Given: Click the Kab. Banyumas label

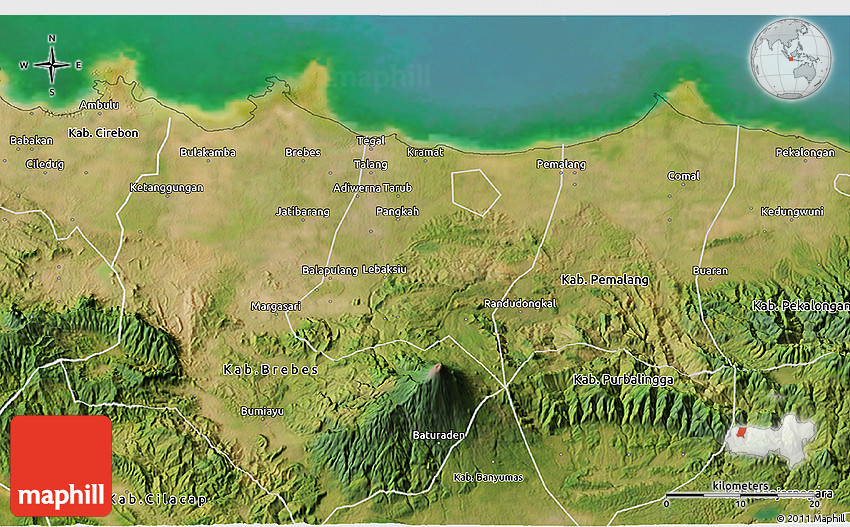Looking at the screenshot, I should [x=488, y=477].
